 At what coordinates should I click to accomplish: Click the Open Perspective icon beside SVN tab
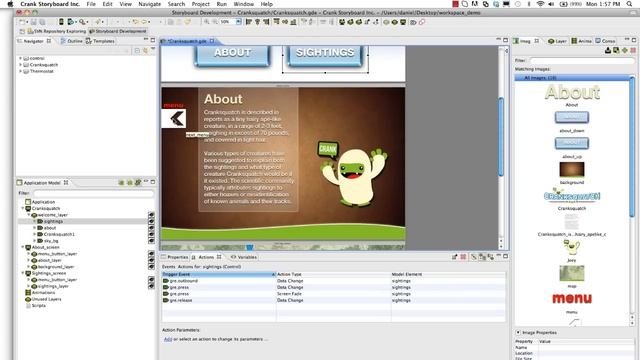pos(22,31)
